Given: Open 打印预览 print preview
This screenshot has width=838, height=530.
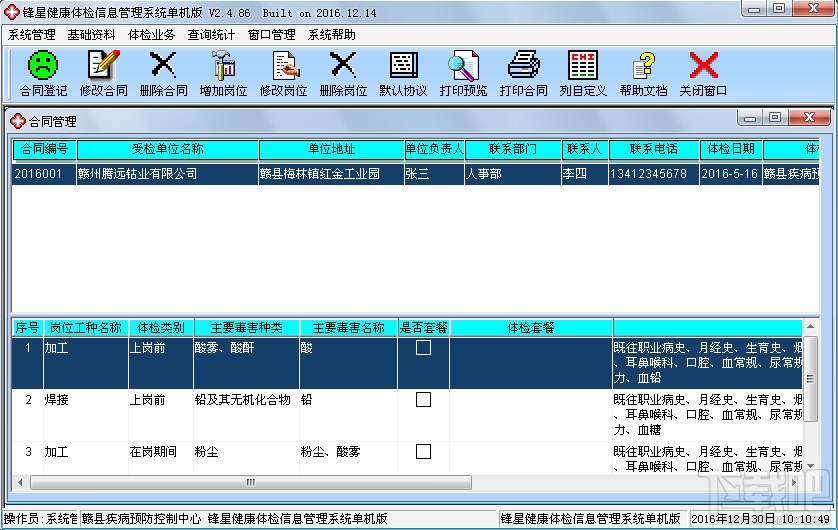Looking at the screenshot, I should (x=463, y=74).
